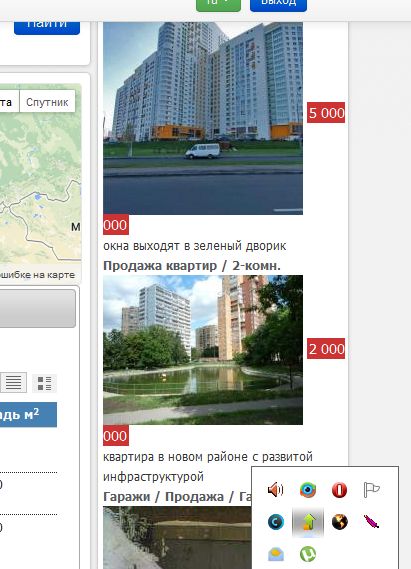Open the pond courtyard listing photo
411x569 pixels.
203,350
